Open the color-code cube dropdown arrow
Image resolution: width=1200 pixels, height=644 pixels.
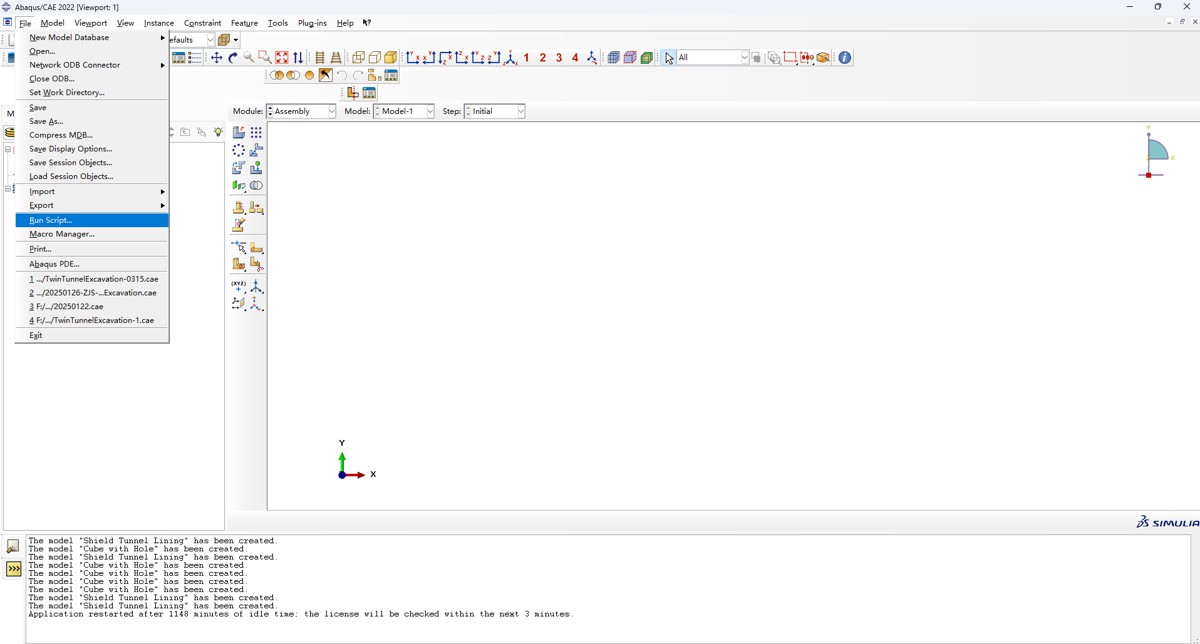tap(236, 40)
